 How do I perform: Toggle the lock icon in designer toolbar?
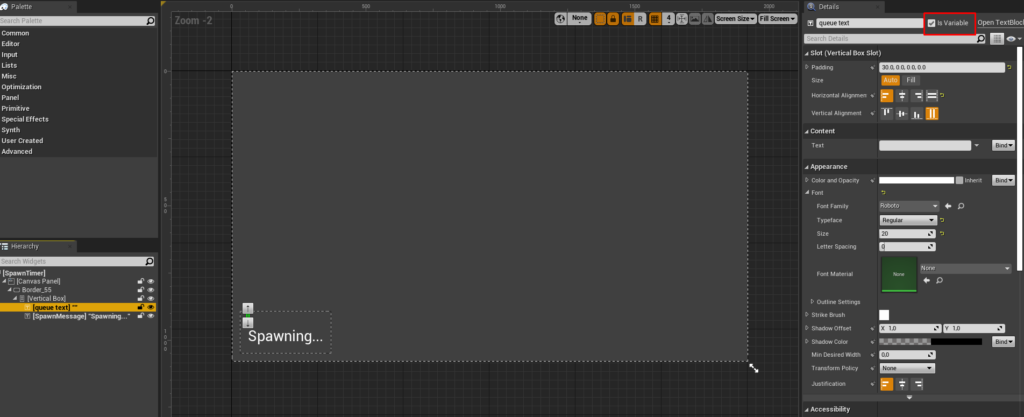(613, 19)
